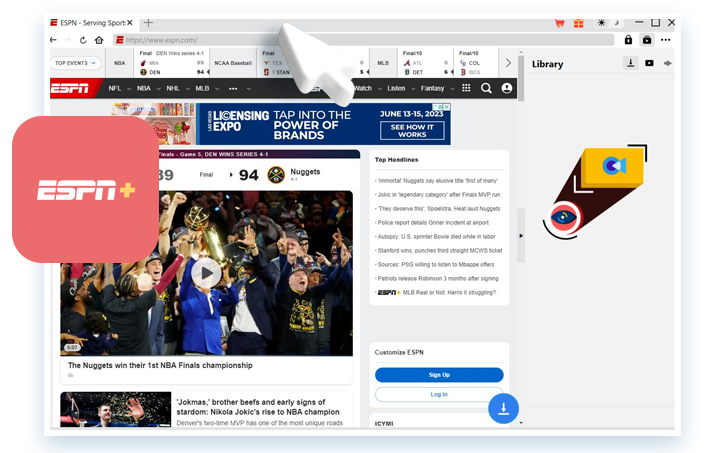
Task: Open the ATL vs DET game score
Action: (426, 63)
